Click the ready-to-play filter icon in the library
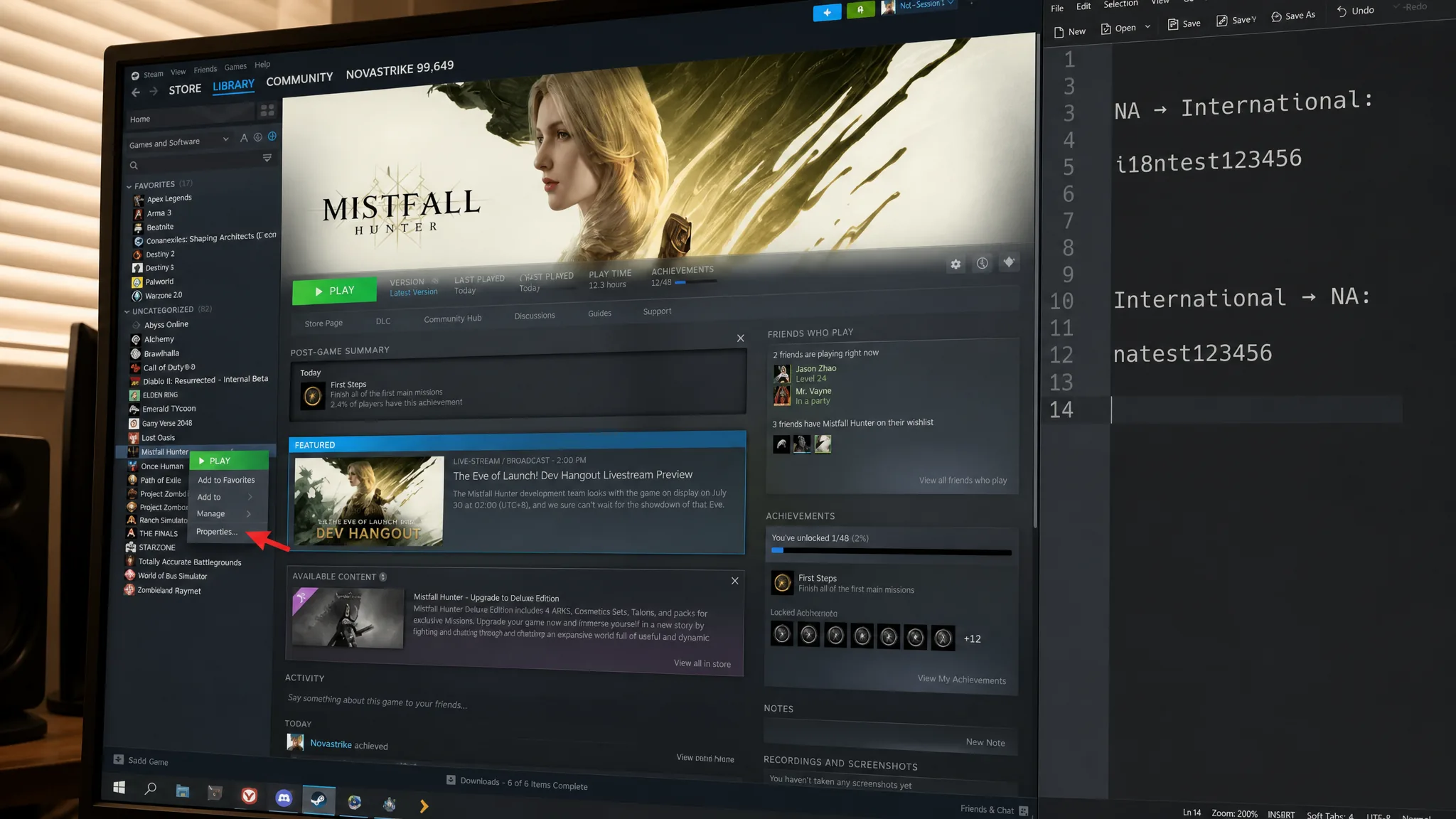 [272, 136]
